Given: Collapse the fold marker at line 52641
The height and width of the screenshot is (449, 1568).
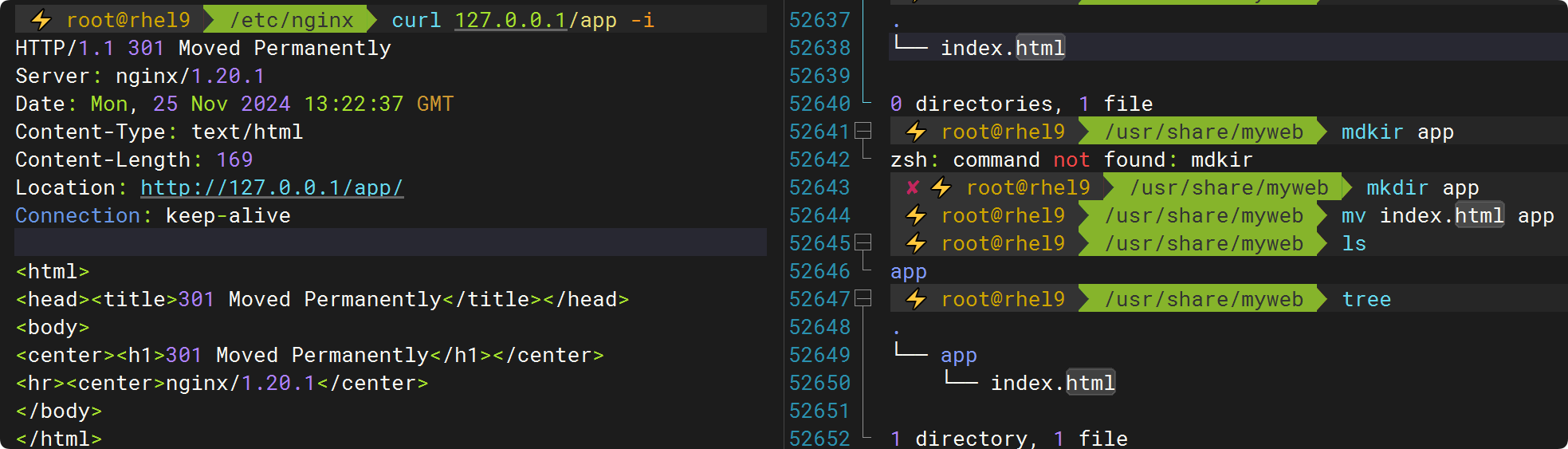Looking at the screenshot, I should (863, 131).
